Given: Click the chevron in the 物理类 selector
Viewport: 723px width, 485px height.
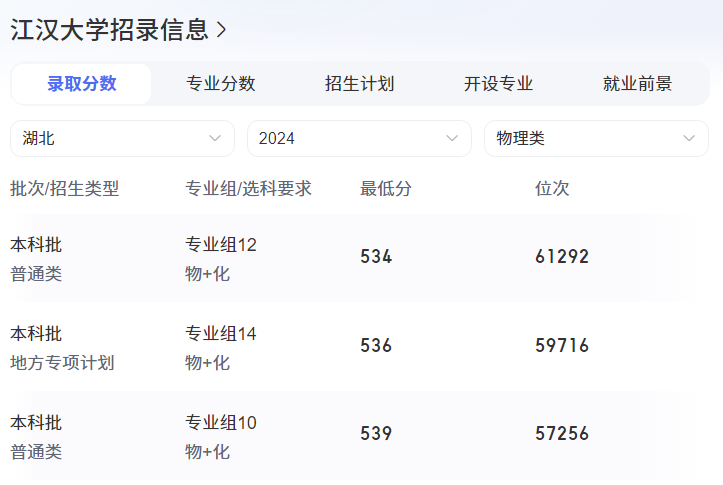Looking at the screenshot, I should [689, 138].
